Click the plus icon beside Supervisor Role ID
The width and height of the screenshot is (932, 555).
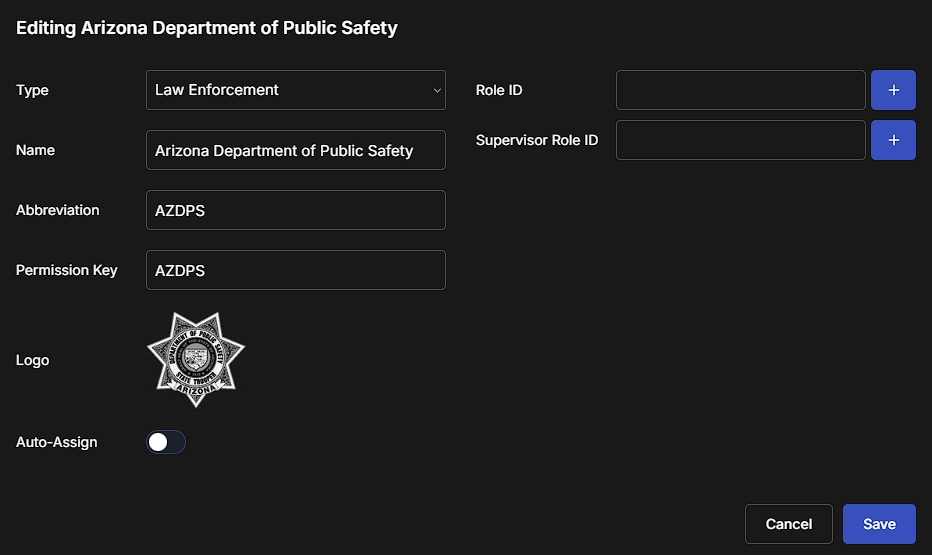click(x=893, y=140)
